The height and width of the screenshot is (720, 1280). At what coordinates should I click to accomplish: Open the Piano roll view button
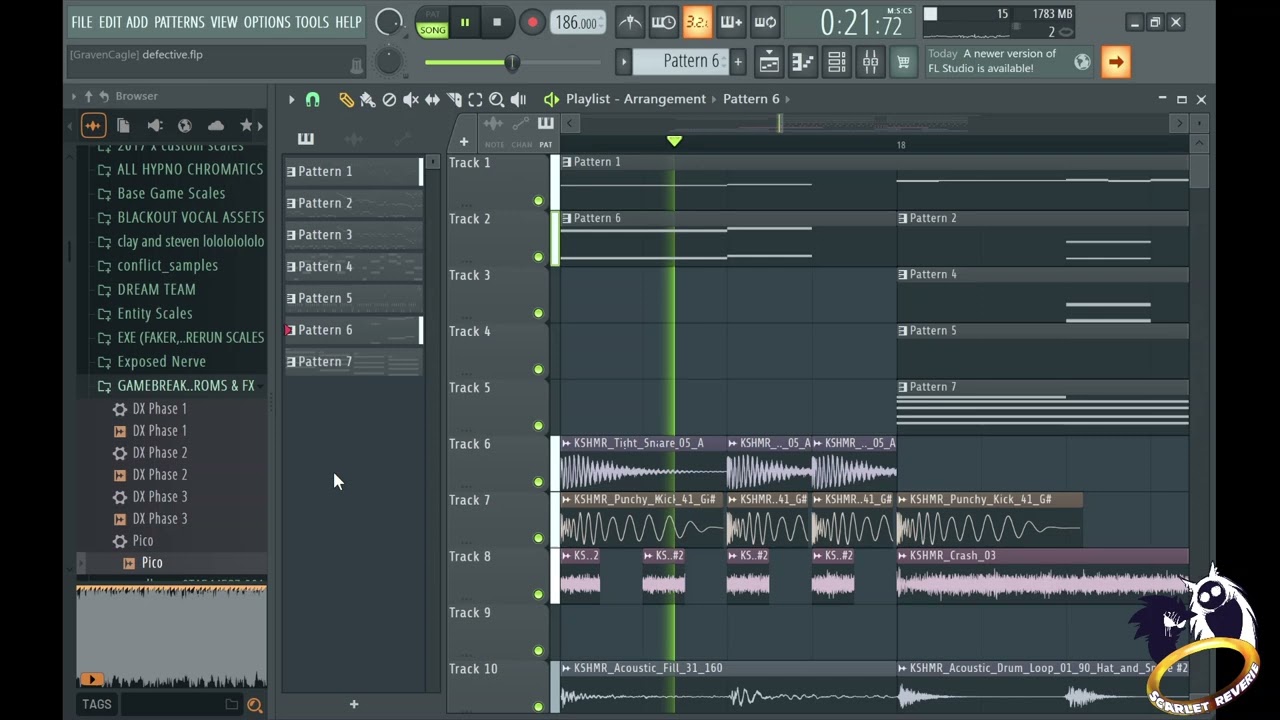tap(803, 62)
